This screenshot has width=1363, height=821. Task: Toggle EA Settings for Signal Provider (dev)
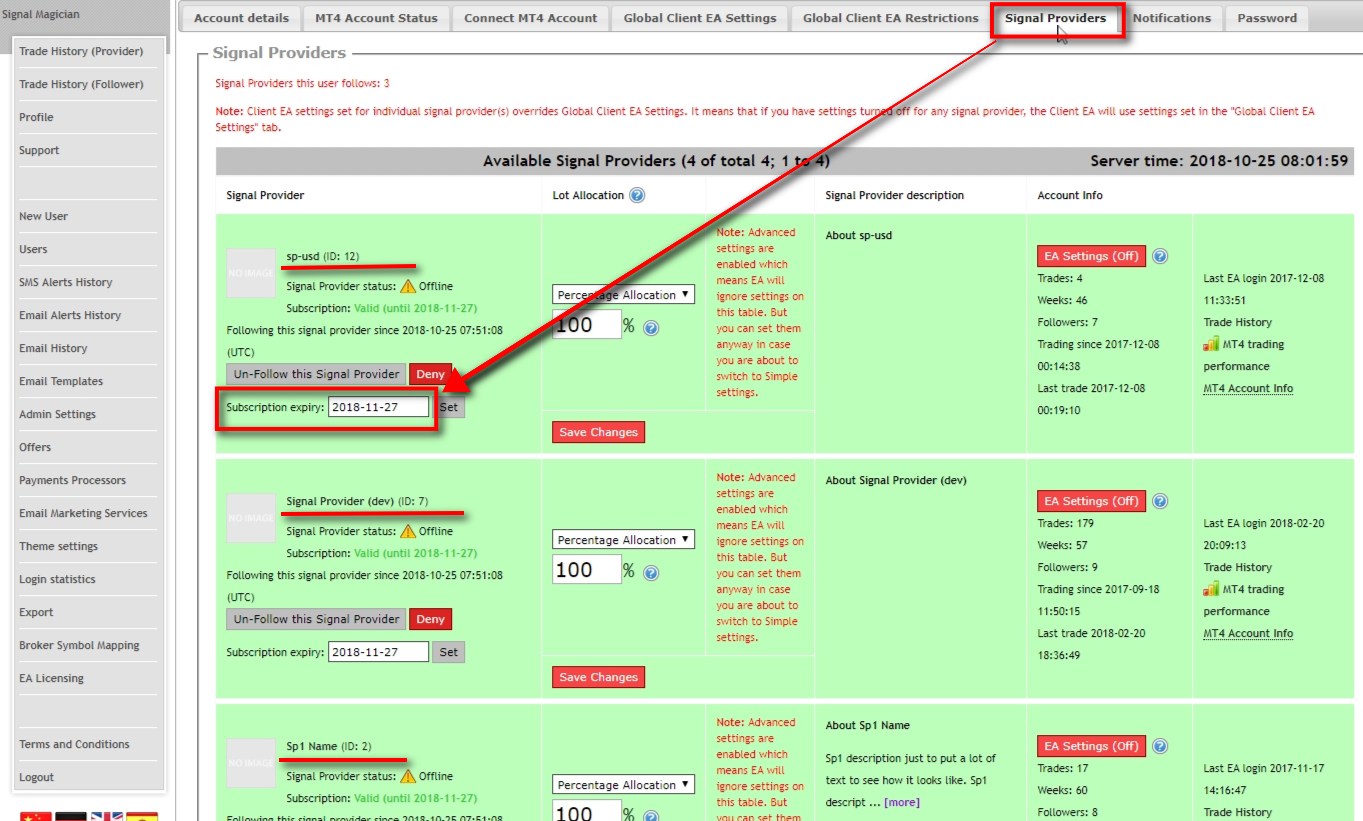1090,500
